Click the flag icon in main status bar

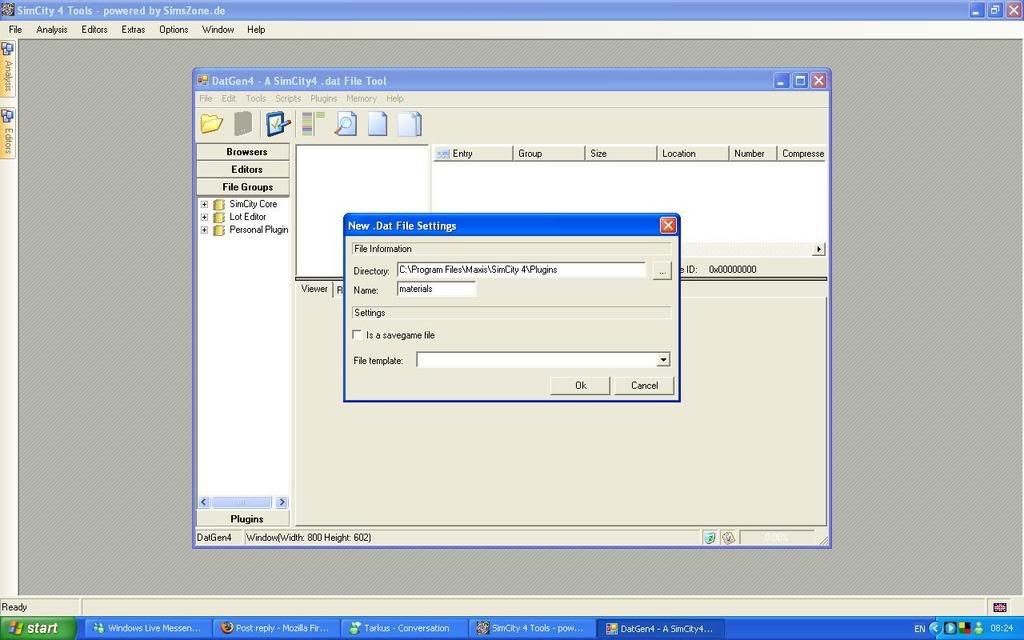[1000, 607]
